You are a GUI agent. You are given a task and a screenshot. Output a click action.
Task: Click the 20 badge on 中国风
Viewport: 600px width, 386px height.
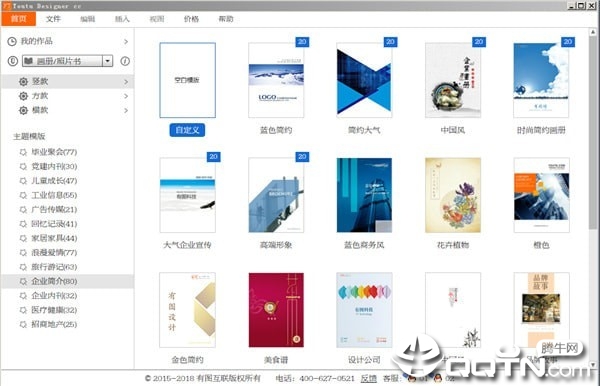click(479, 42)
